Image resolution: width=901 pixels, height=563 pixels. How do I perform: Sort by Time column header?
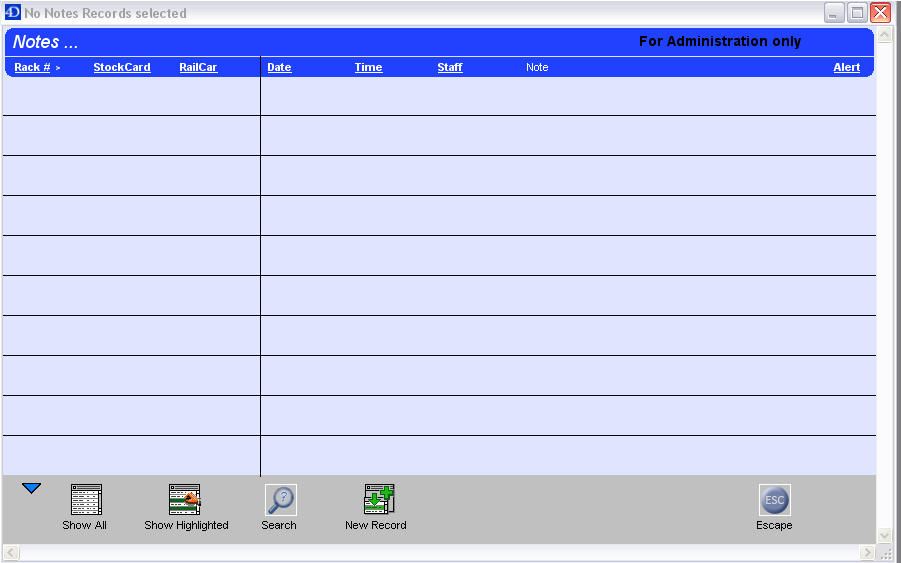coord(368,67)
